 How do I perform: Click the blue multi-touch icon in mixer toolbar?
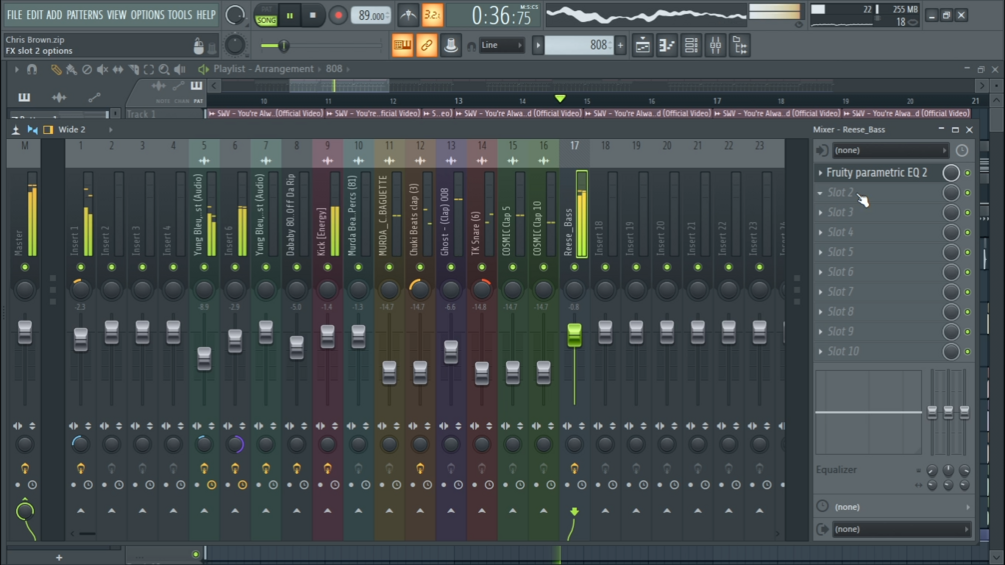pyautogui.click(x=32, y=130)
